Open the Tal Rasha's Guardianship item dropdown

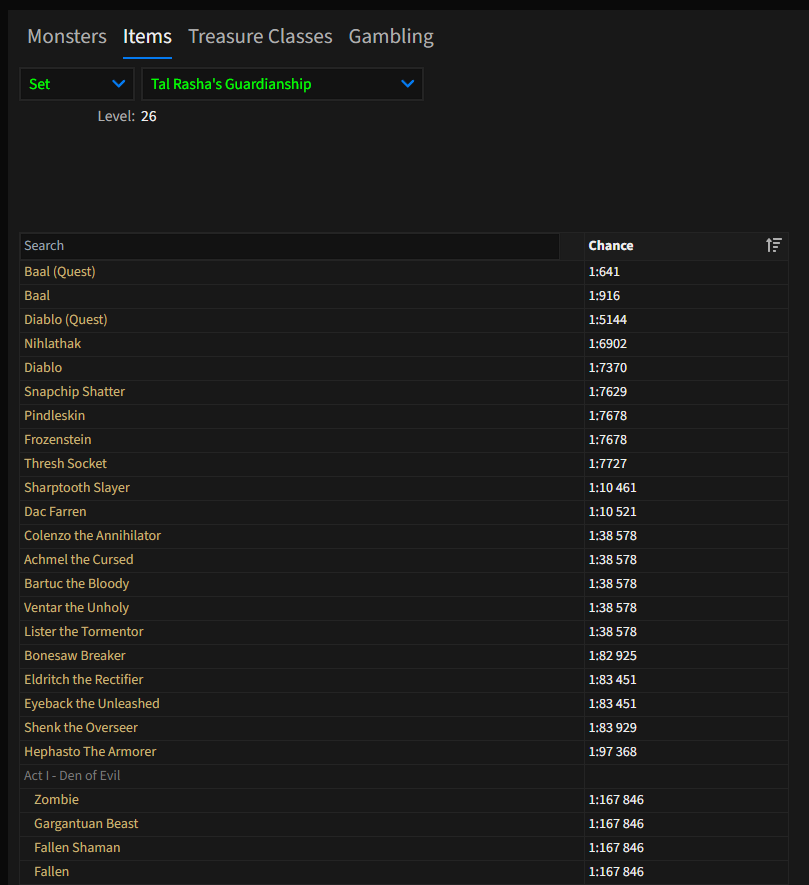pyautogui.click(x=282, y=84)
